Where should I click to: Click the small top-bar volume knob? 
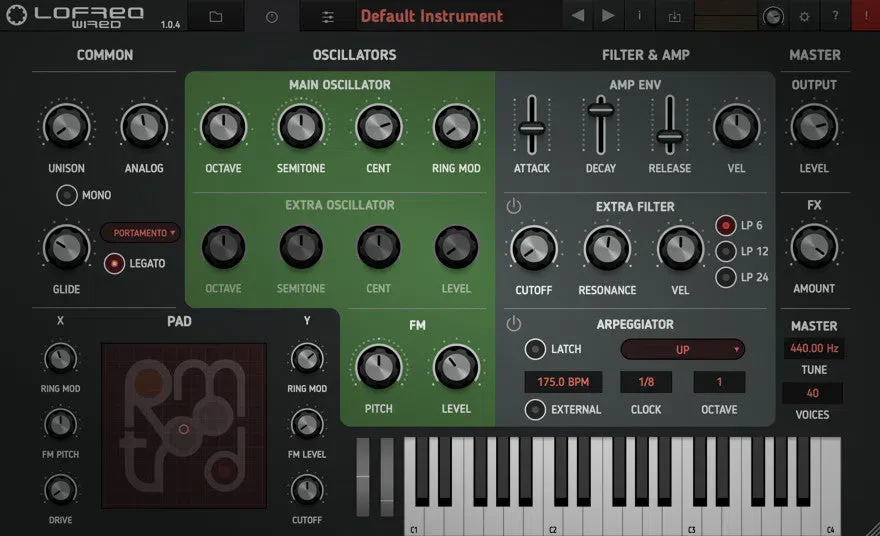point(773,17)
